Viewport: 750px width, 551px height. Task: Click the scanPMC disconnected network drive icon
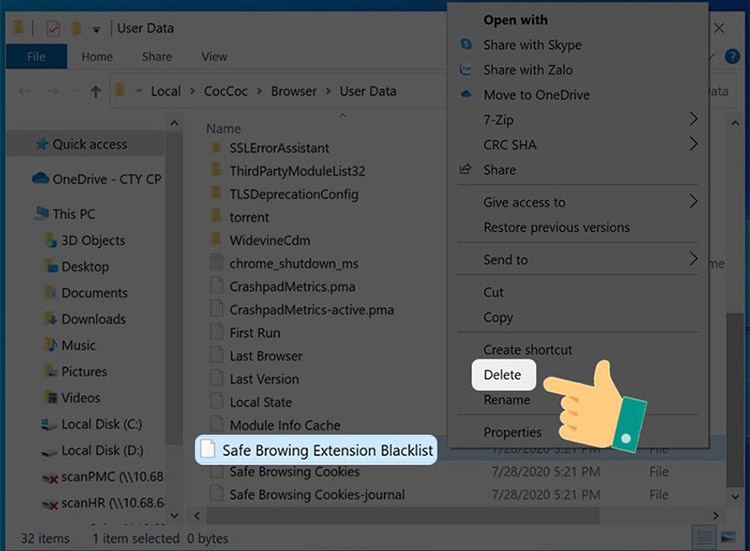pyautogui.click(x=50, y=477)
